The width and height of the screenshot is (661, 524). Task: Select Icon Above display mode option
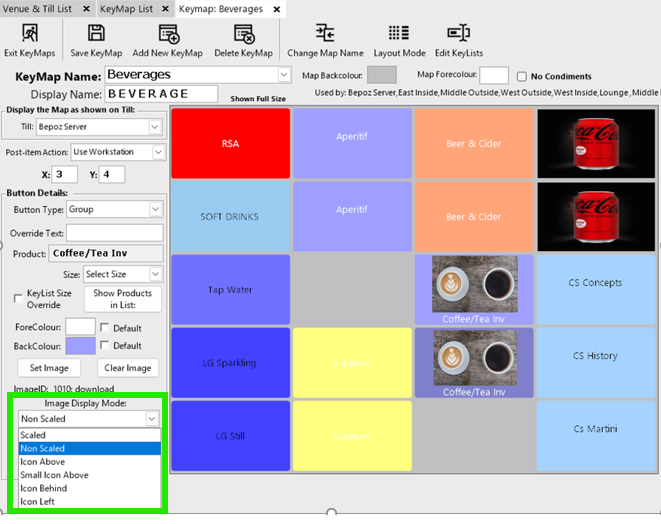44,462
